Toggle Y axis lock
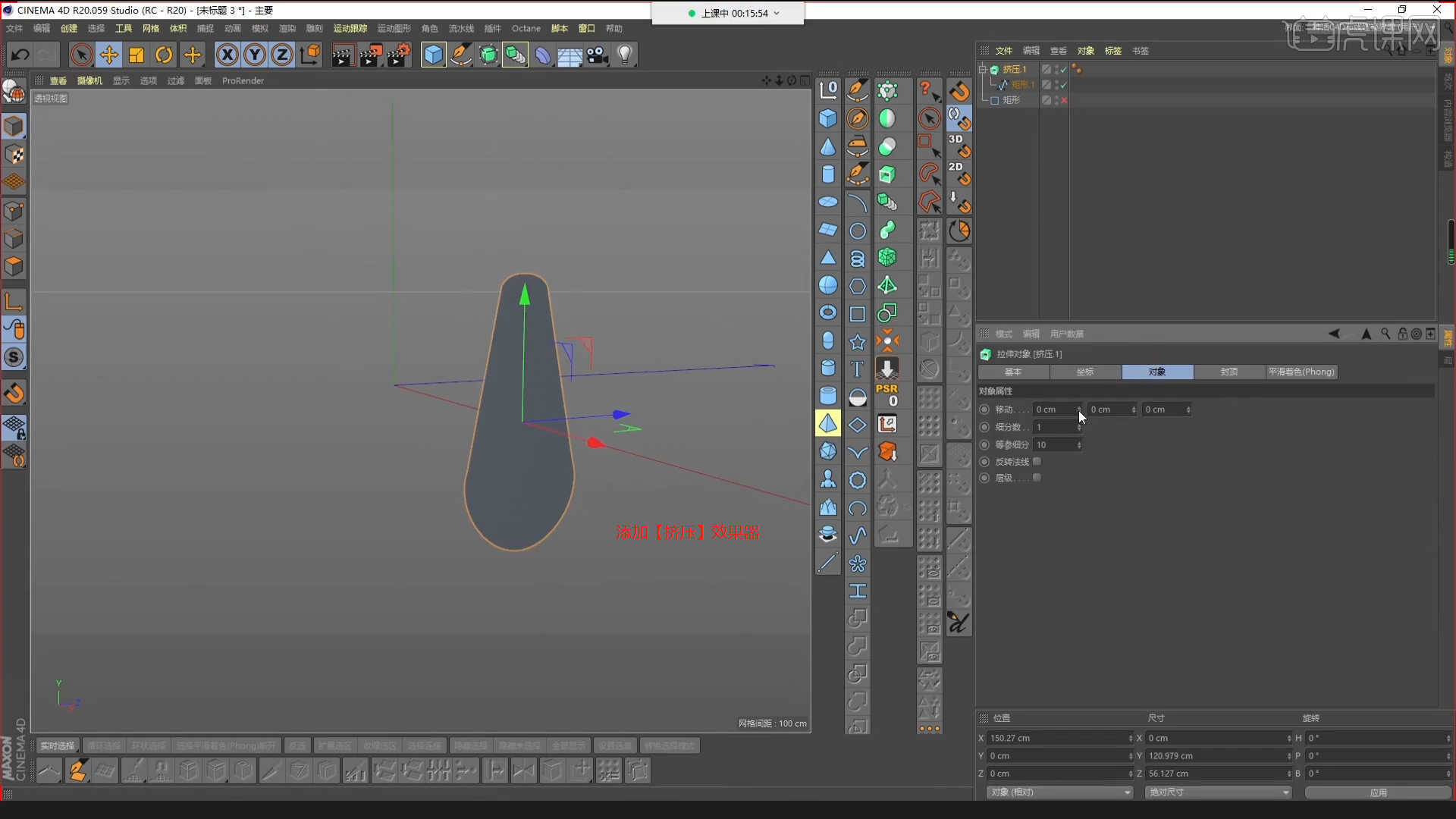 255,55
